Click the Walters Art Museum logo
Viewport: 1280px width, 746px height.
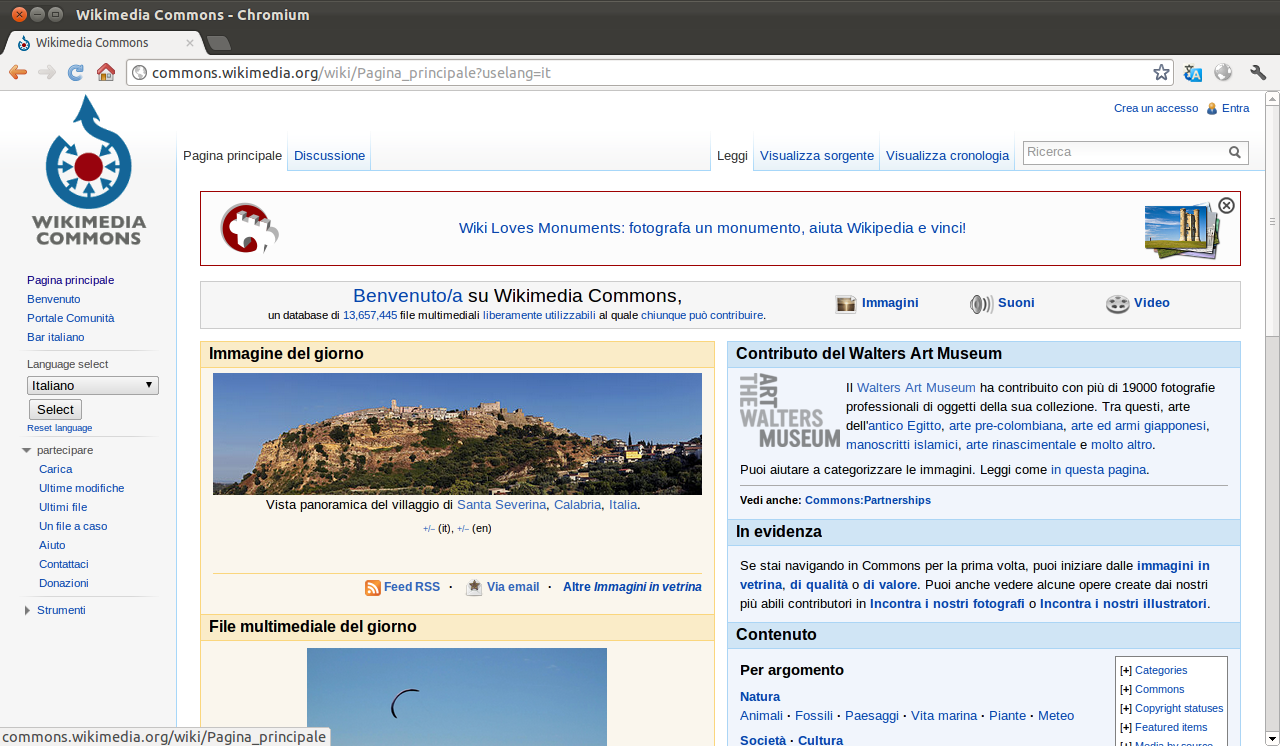tap(789, 410)
